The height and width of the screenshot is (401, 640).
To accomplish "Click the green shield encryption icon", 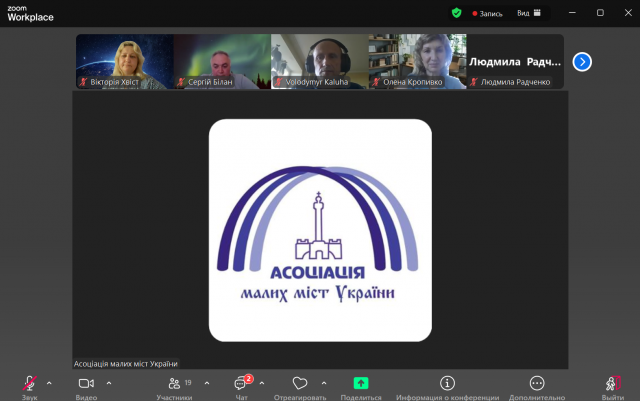I will tap(456, 13).
